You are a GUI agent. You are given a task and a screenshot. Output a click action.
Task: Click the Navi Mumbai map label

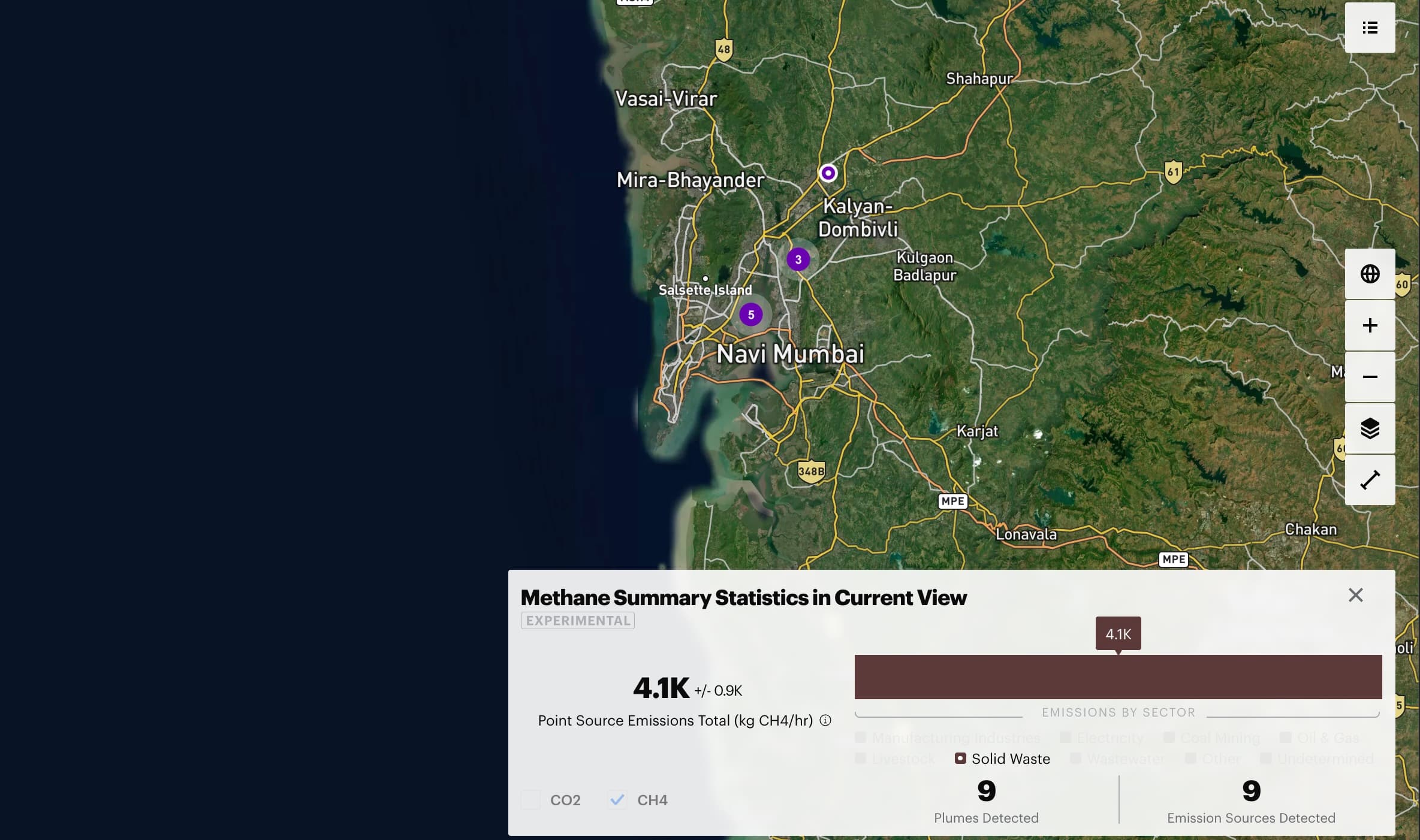pyautogui.click(x=790, y=353)
